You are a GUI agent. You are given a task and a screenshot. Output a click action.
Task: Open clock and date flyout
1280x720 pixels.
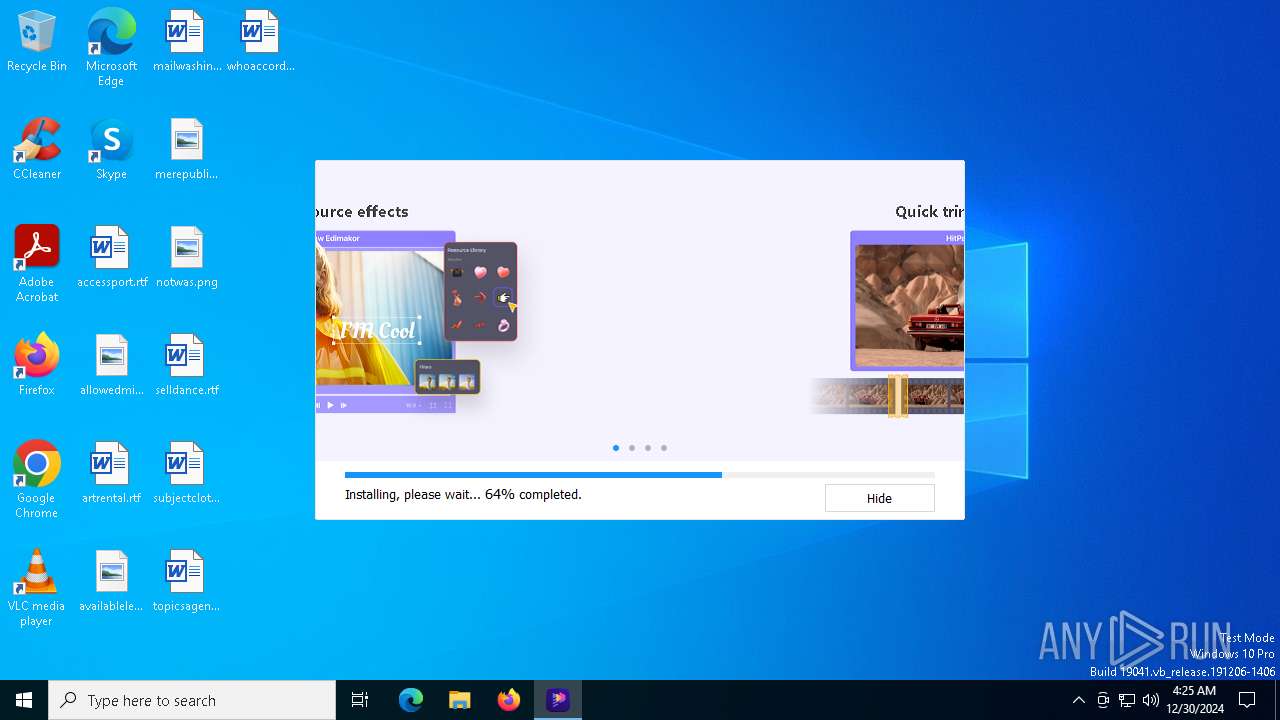tap(1194, 700)
